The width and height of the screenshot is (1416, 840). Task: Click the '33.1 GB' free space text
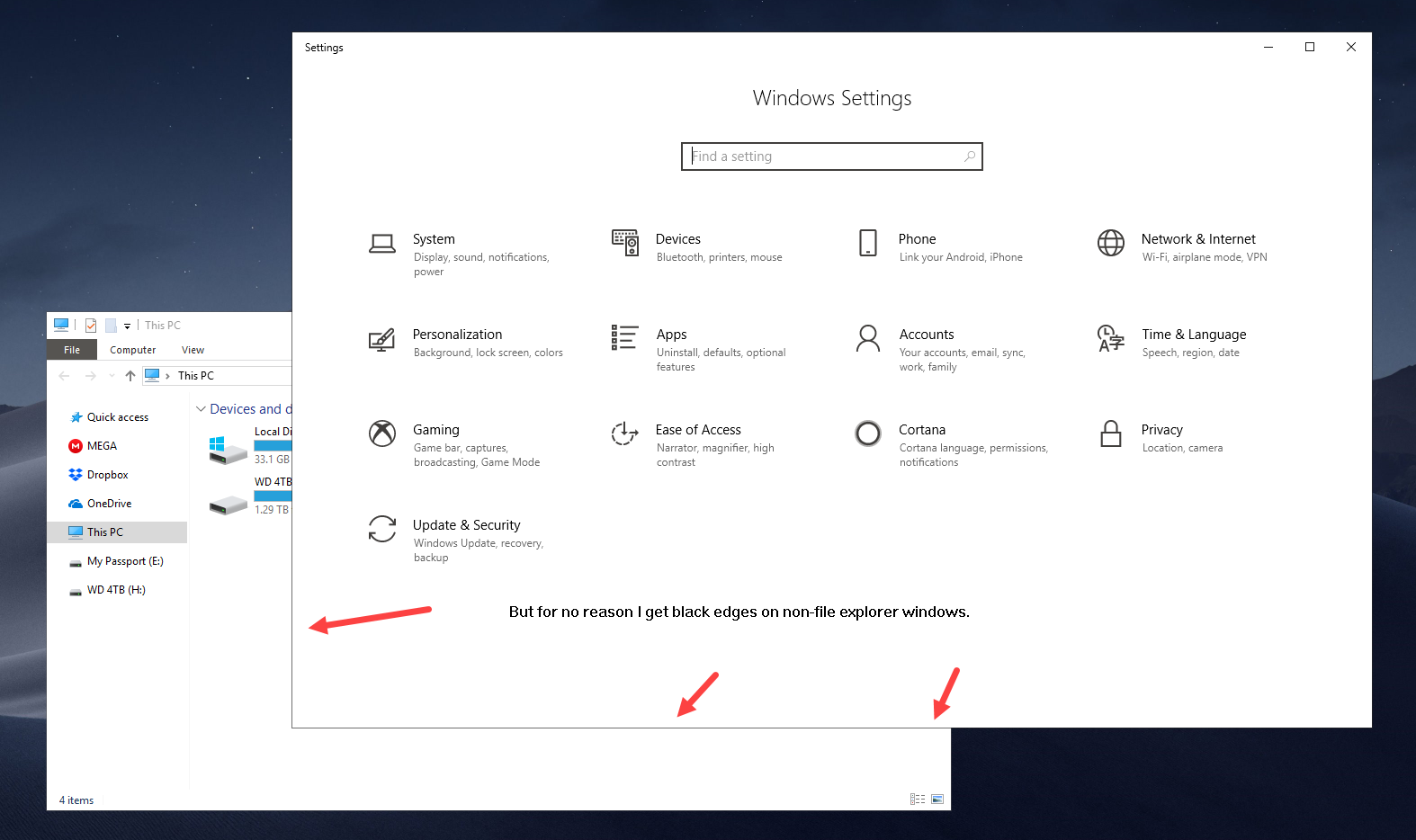(x=272, y=460)
